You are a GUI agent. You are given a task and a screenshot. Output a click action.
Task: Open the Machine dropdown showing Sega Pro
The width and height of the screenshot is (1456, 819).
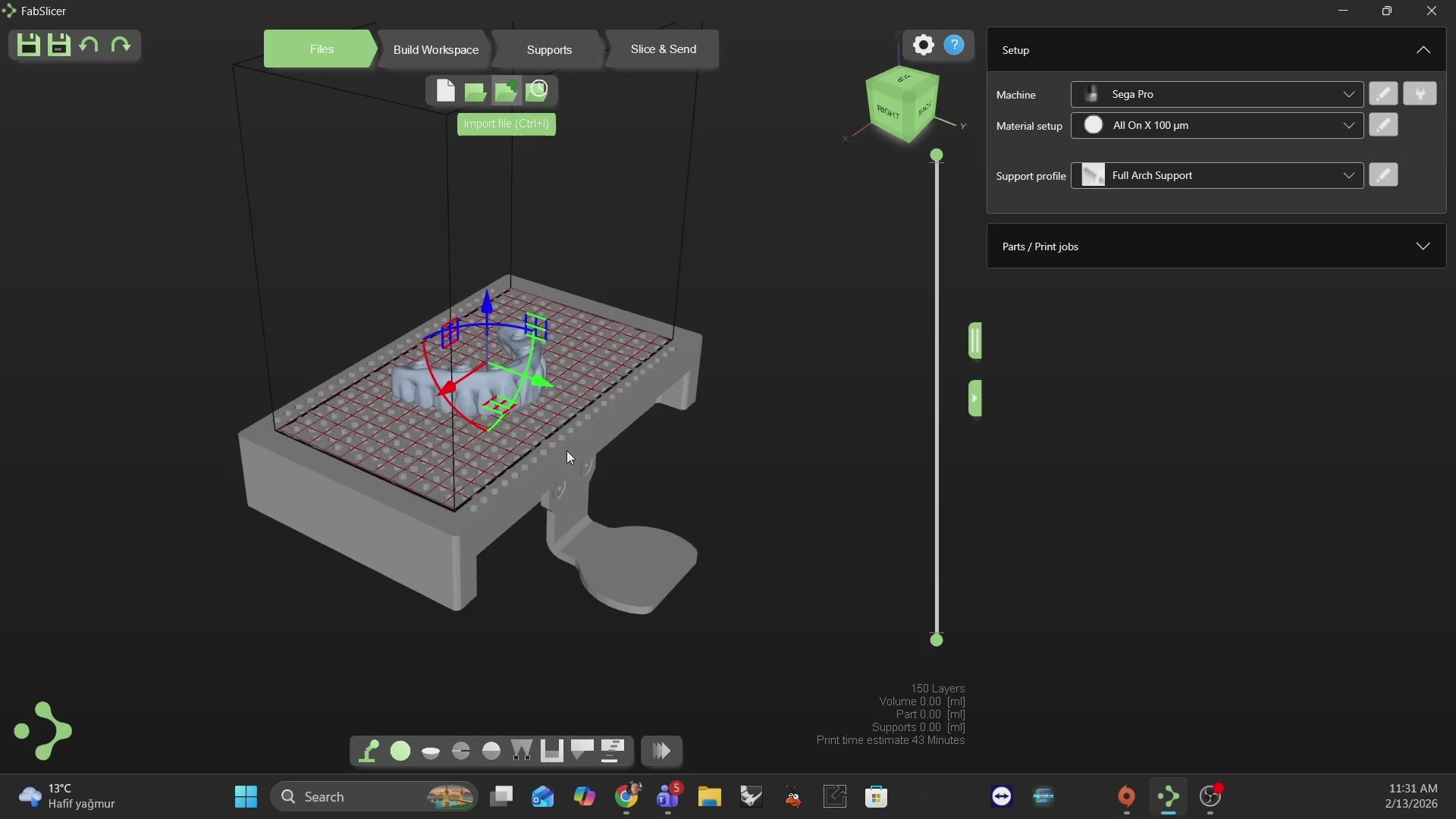coord(1216,94)
